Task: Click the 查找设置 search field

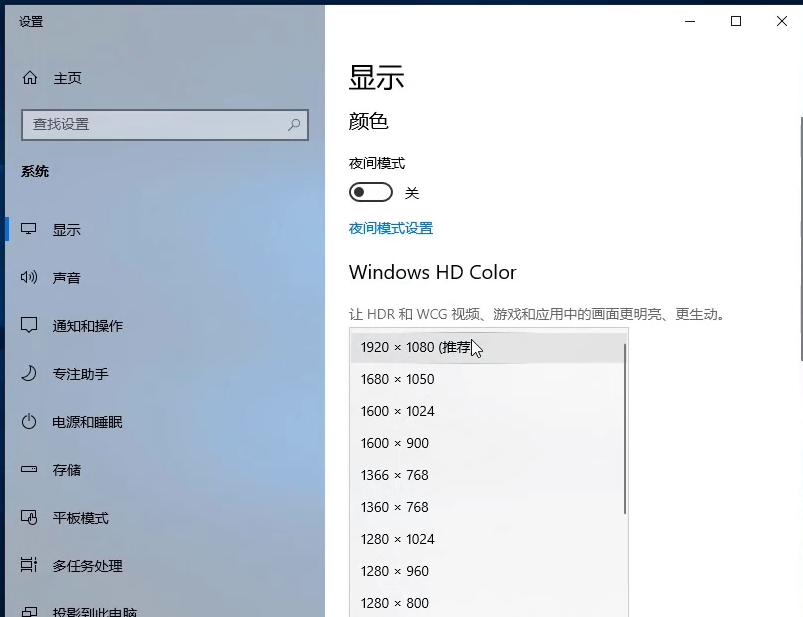Action: [x=165, y=124]
